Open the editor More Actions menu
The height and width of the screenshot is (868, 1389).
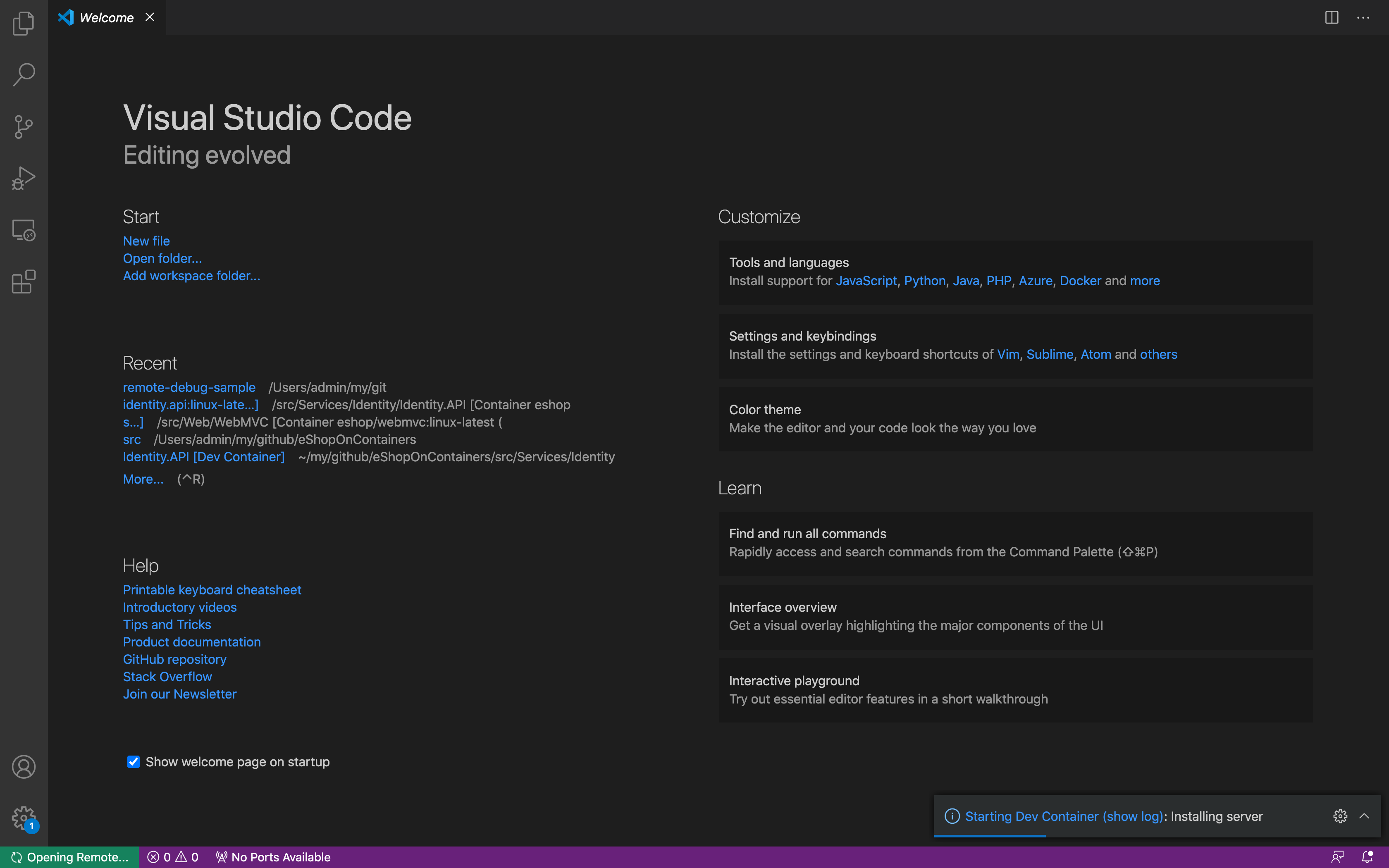tap(1363, 17)
